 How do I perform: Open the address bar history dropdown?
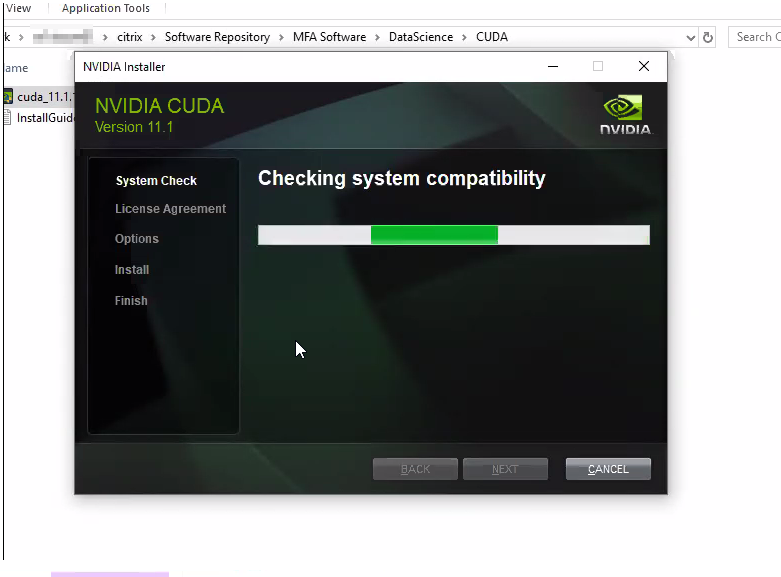[x=690, y=38]
